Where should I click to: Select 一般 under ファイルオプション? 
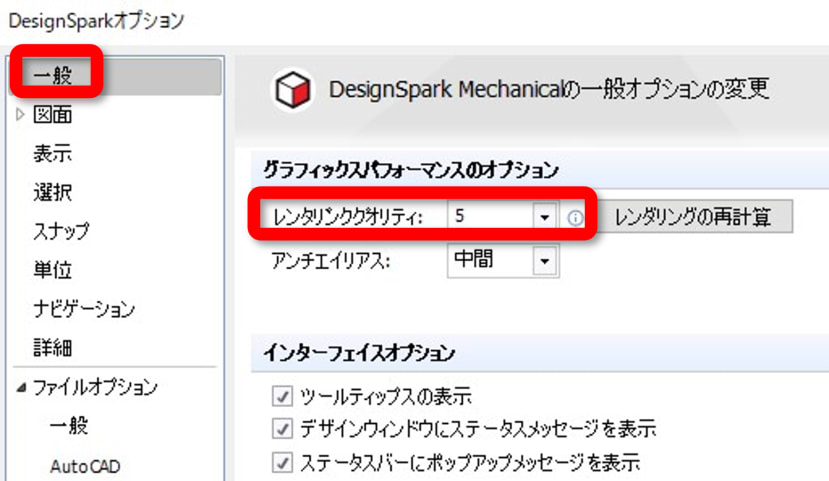click(69, 426)
